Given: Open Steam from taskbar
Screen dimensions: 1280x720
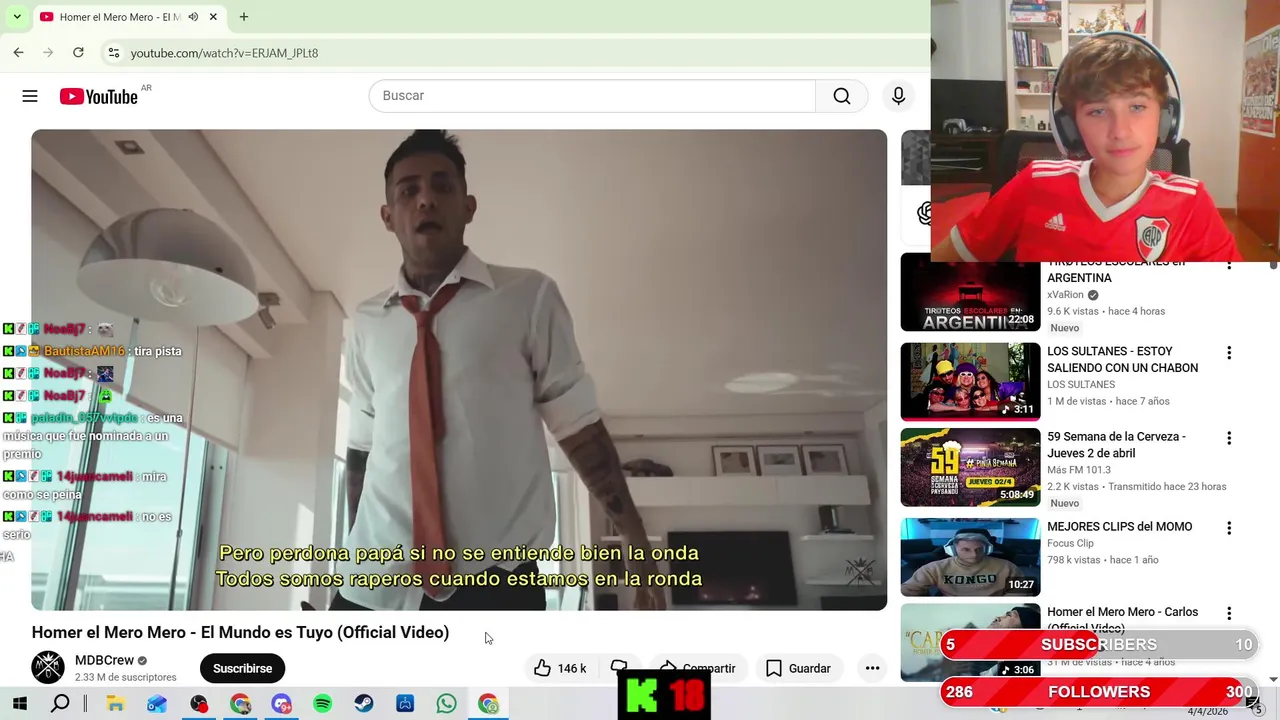Looking at the screenshot, I should coord(364,704).
